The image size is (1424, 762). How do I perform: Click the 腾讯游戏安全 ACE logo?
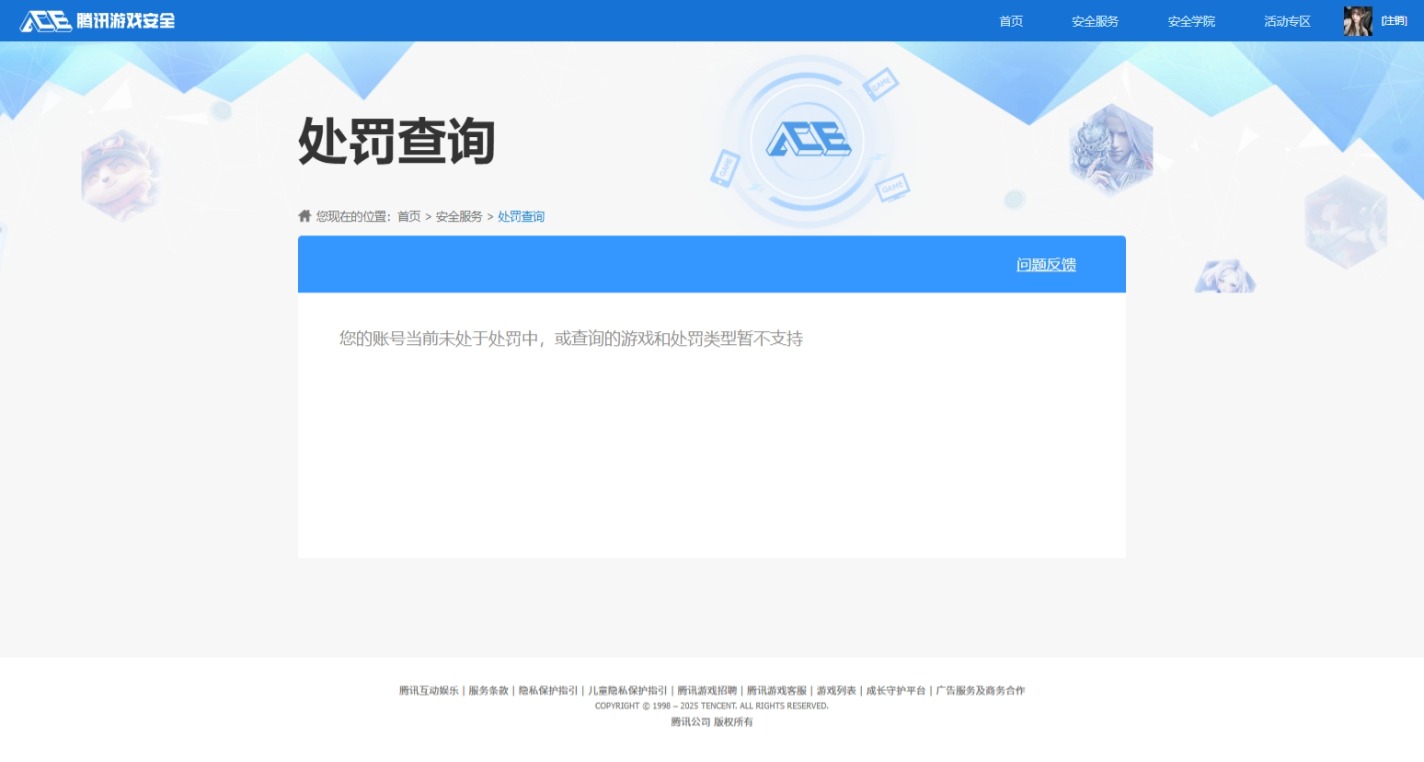pyautogui.click(x=95, y=20)
